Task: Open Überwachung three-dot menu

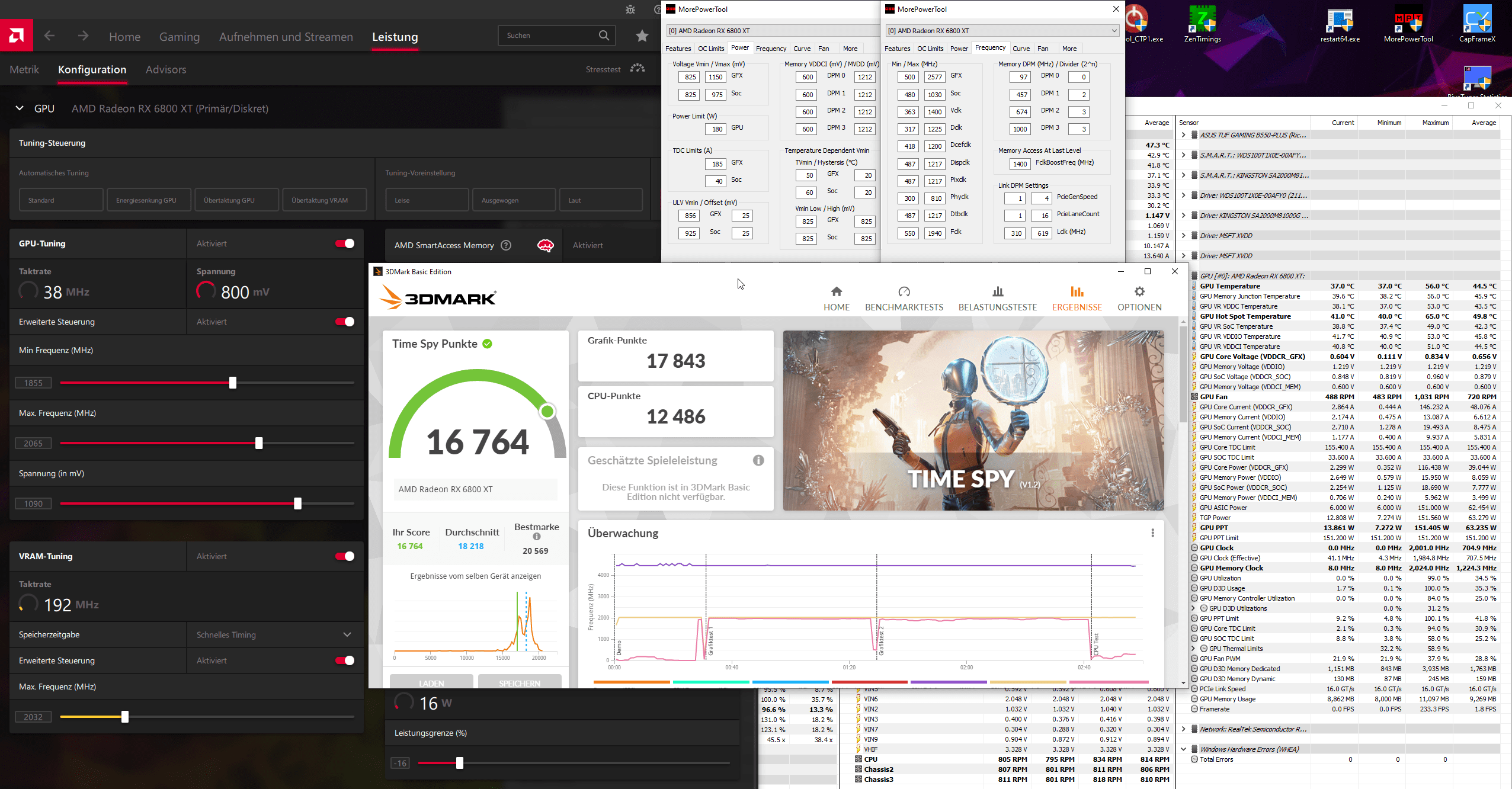Action: (x=1152, y=533)
